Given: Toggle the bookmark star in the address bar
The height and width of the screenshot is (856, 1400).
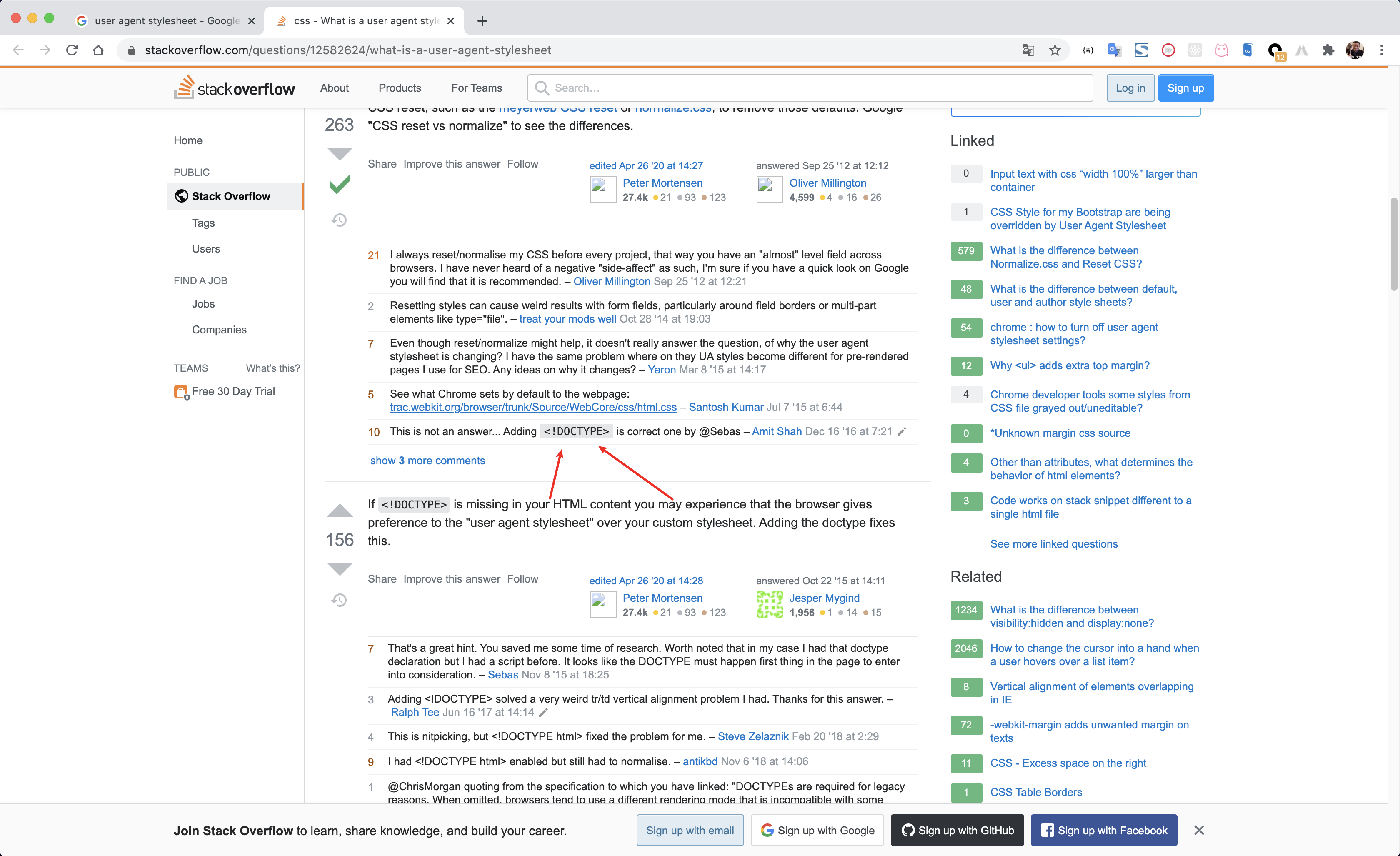Looking at the screenshot, I should point(1055,50).
